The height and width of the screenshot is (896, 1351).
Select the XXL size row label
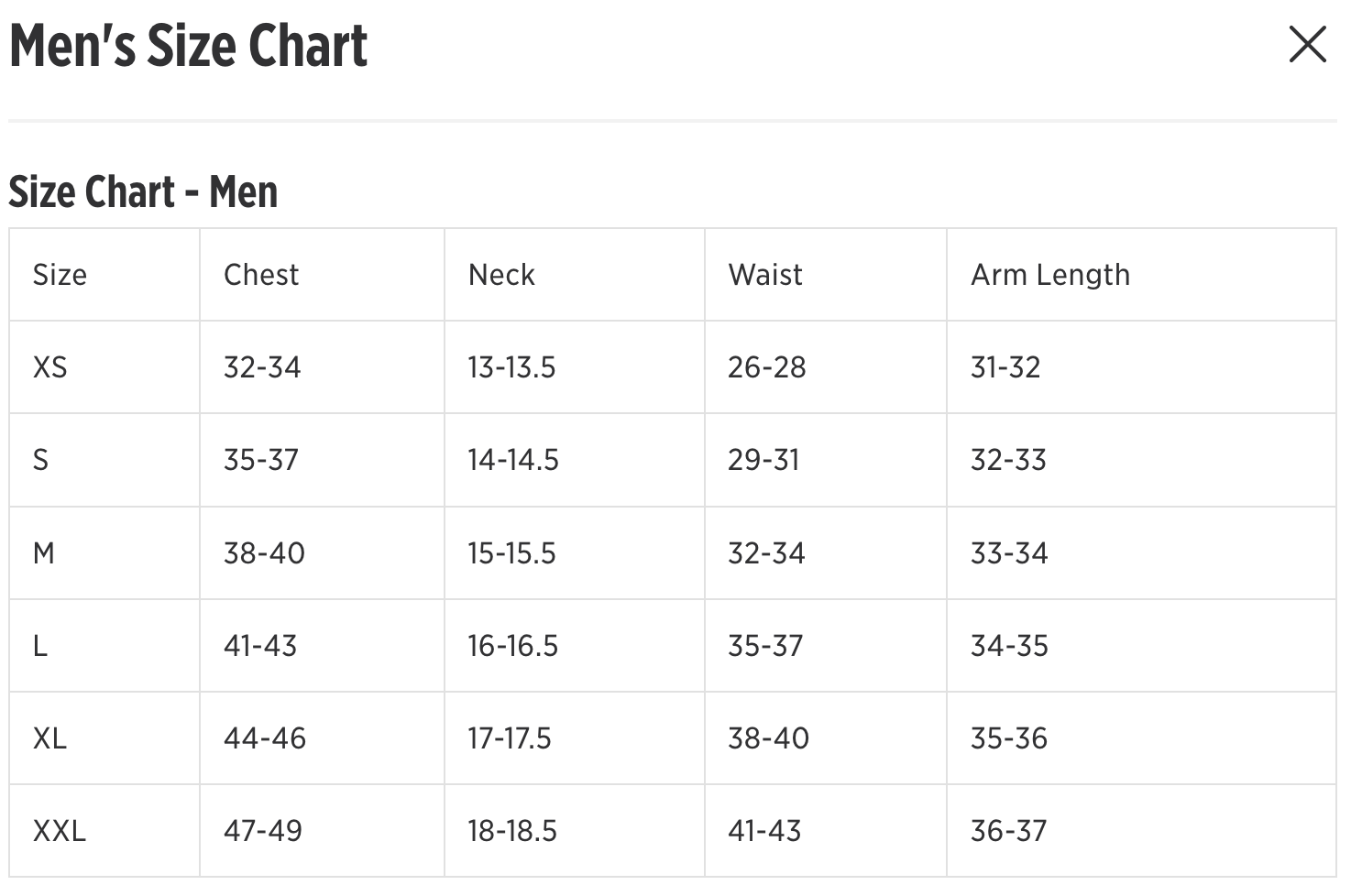tap(60, 831)
